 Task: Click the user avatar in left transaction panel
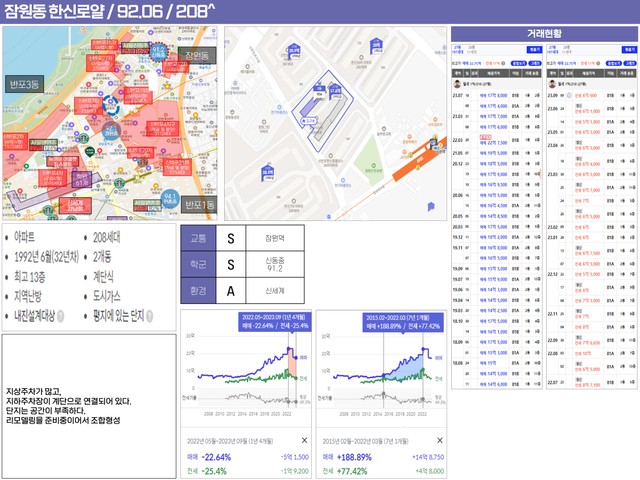(457, 84)
